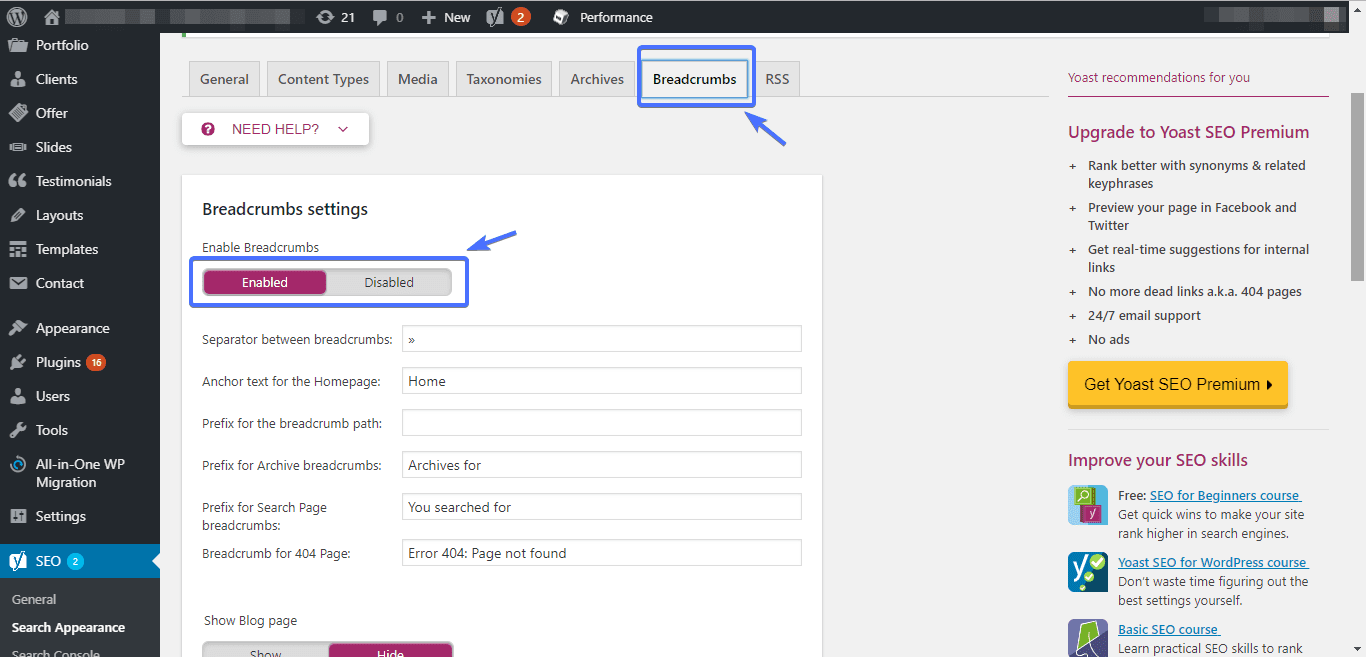Click Prefix for the breadcrumb path field
This screenshot has width=1366, height=657.
point(602,423)
